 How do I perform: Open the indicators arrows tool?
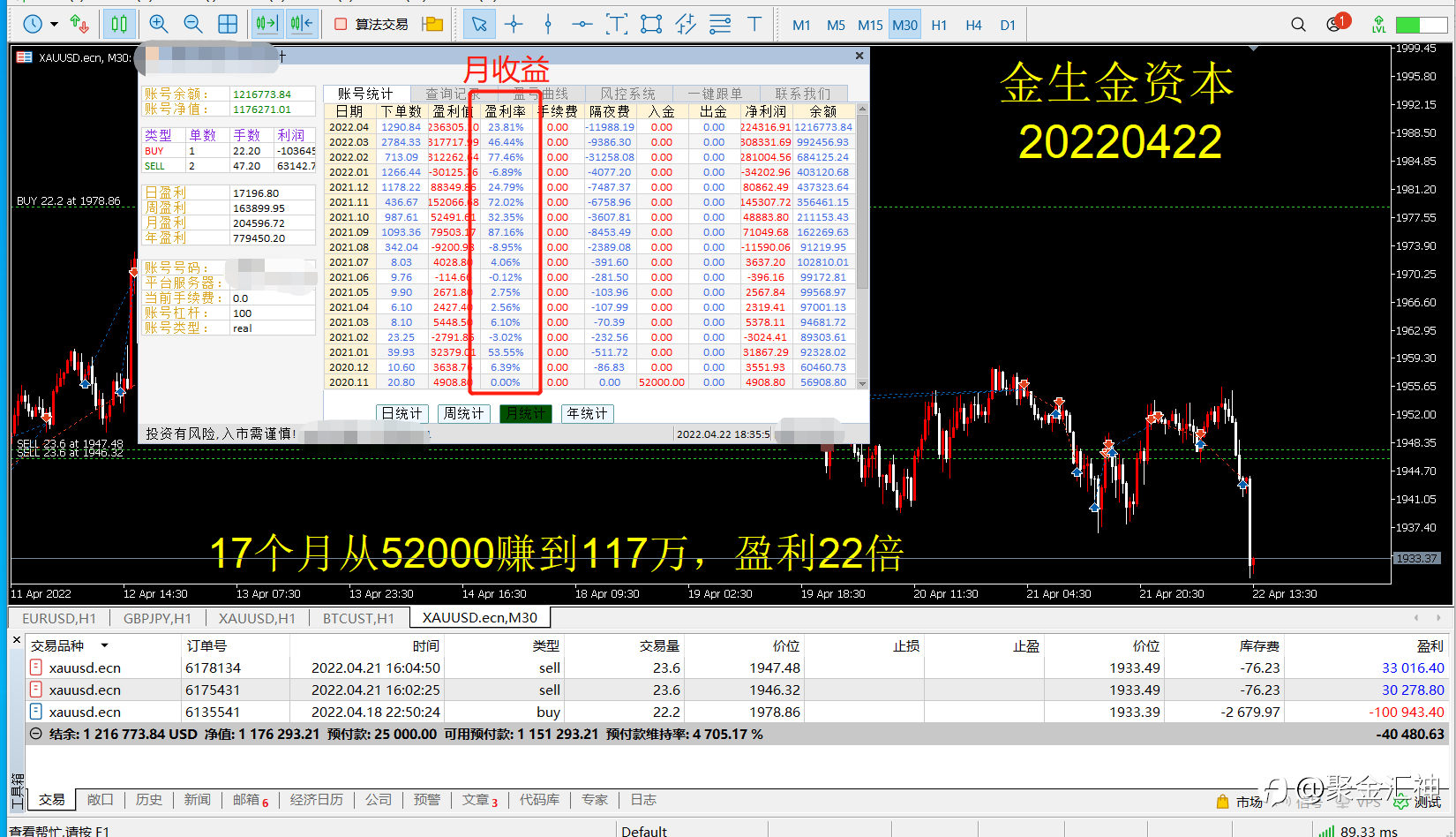686,24
